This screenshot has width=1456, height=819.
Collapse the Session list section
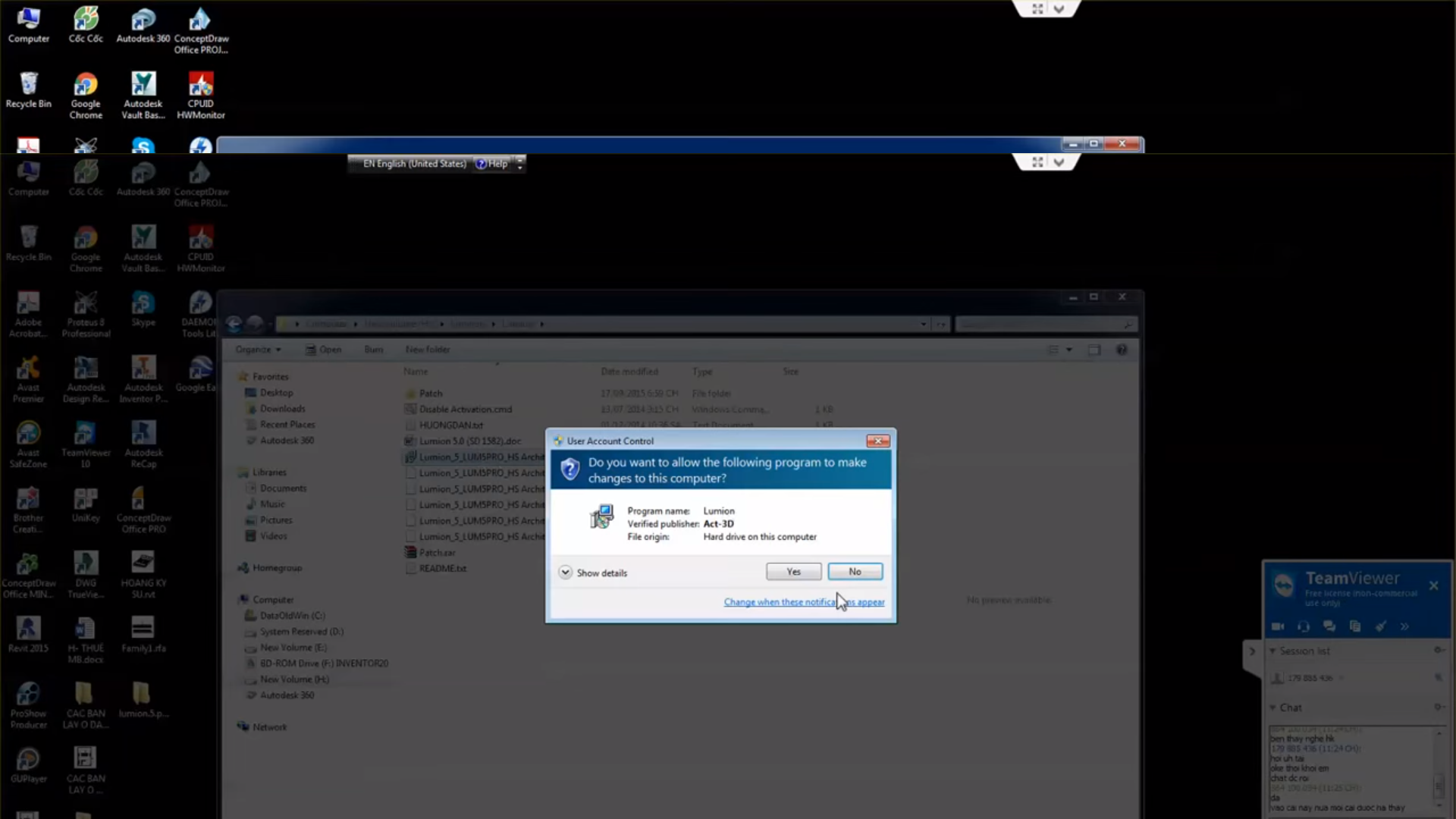(x=1272, y=651)
